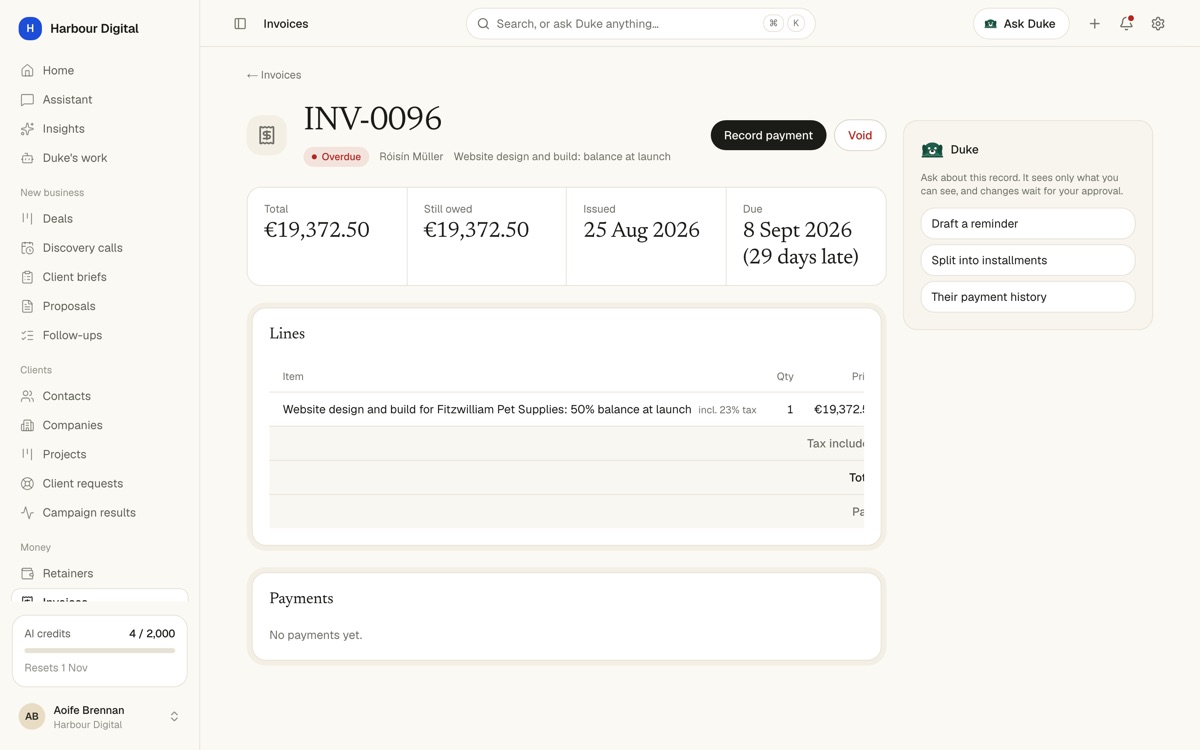Click the AB user avatar
The height and width of the screenshot is (750, 1200).
point(32,717)
